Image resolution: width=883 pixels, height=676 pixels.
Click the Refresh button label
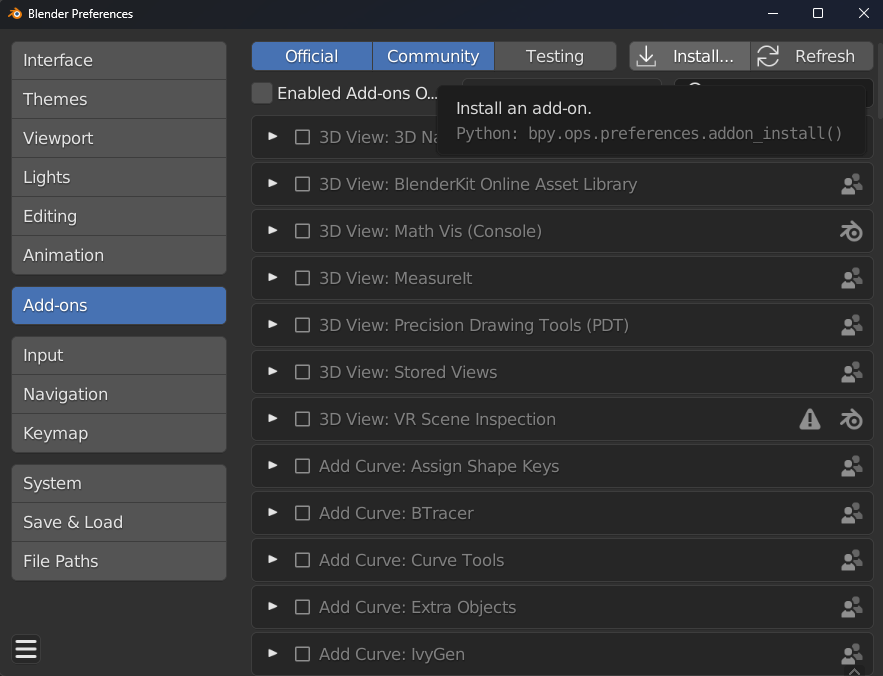tap(824, 56)
